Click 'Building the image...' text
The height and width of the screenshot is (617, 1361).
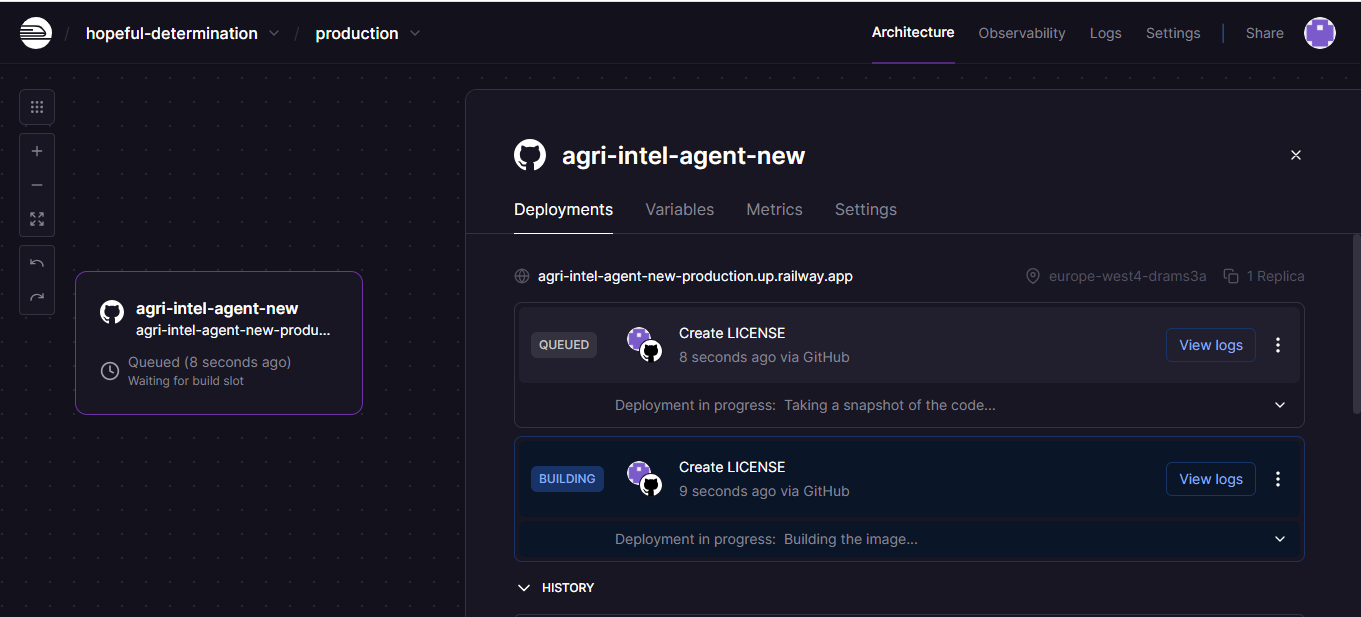851,539
